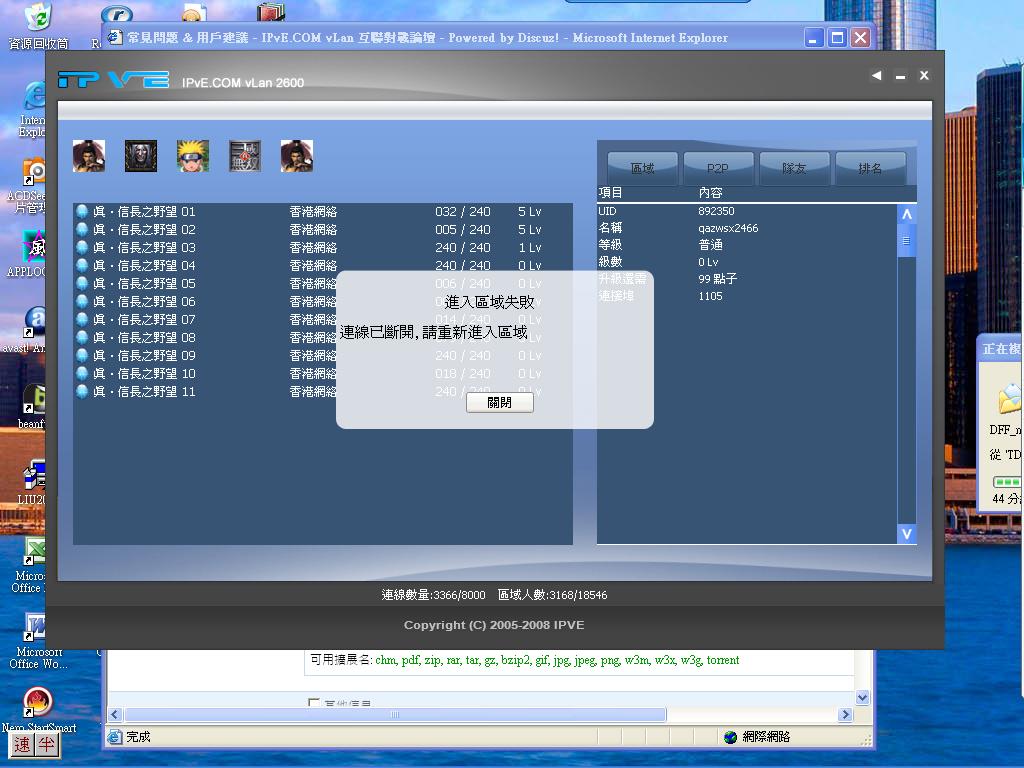This screenshot has height=768, width=1024.
Task: Open the 排名 tab
Action: (870, 167)
